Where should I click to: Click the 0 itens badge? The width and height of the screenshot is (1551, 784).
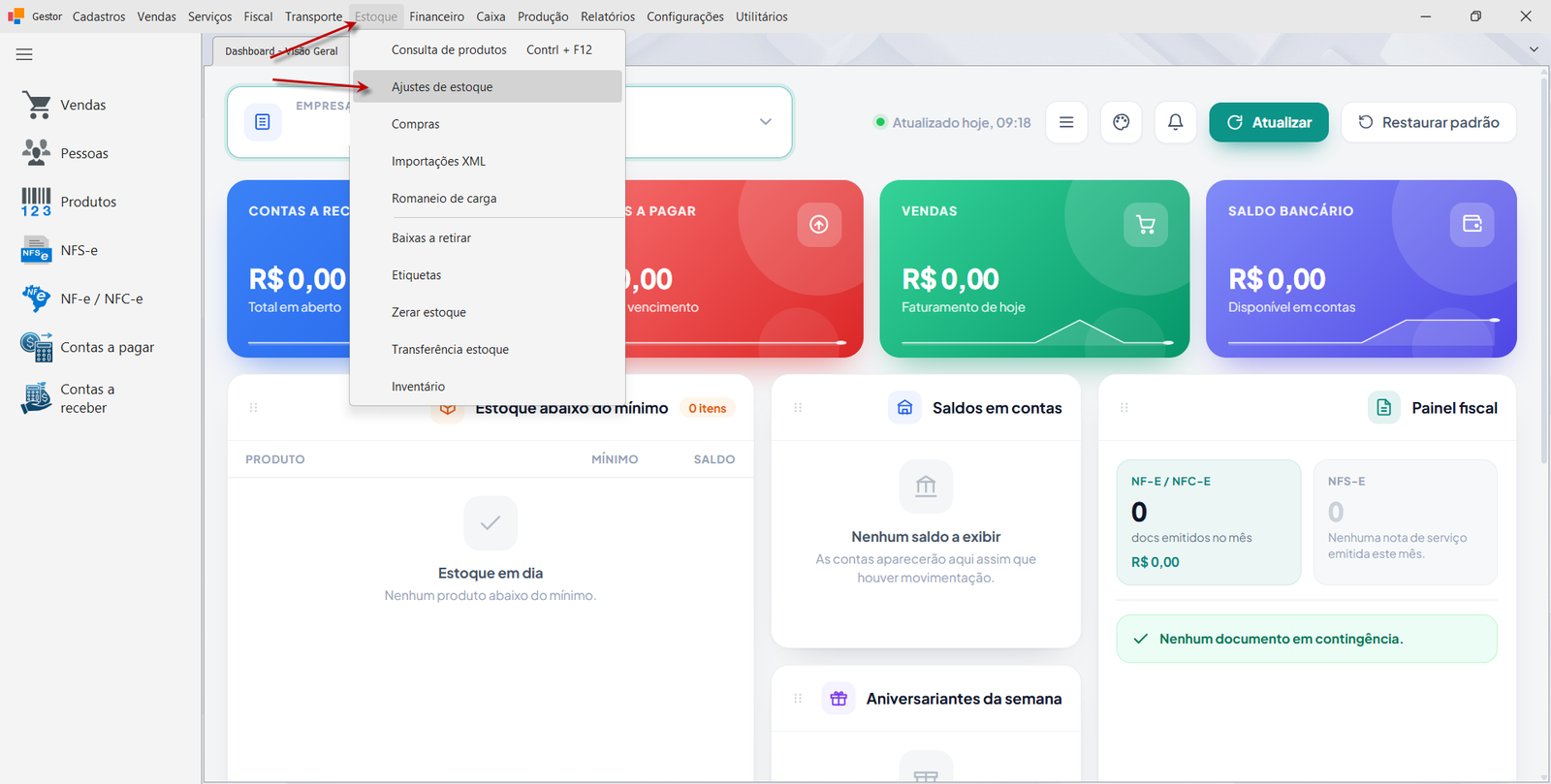708,408
